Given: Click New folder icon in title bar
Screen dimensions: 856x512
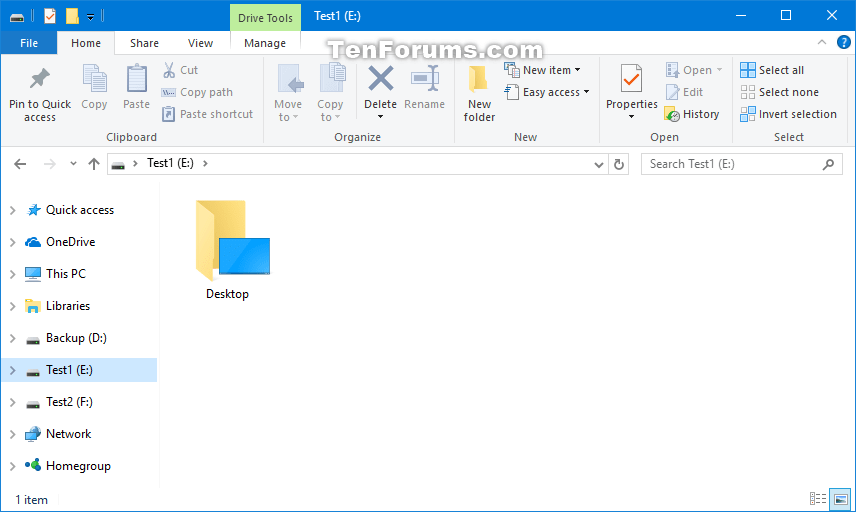Looking at the screenshot, I should (72, 16).
